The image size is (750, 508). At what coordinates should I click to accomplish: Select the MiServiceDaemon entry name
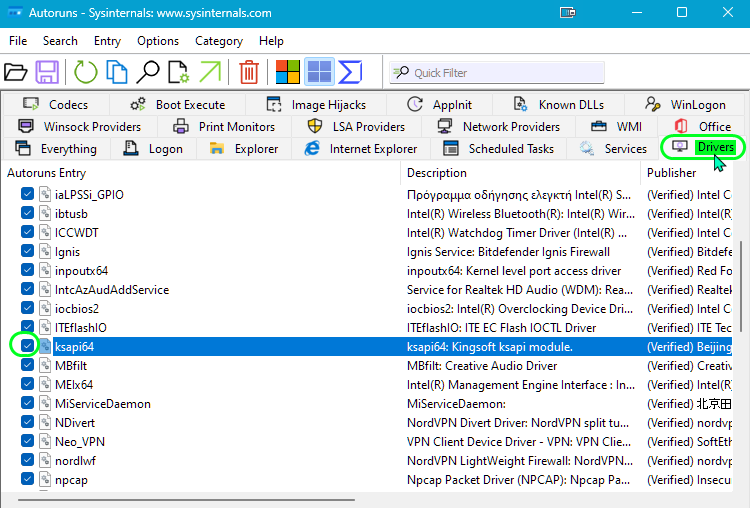point(103,404)
